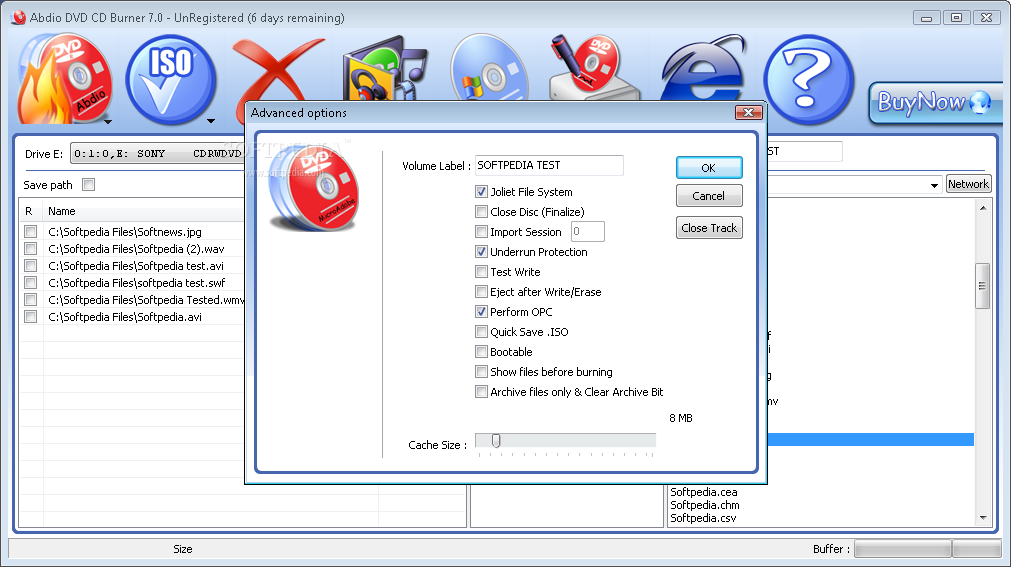Click the Volume Label input field

tap(549, 165)
